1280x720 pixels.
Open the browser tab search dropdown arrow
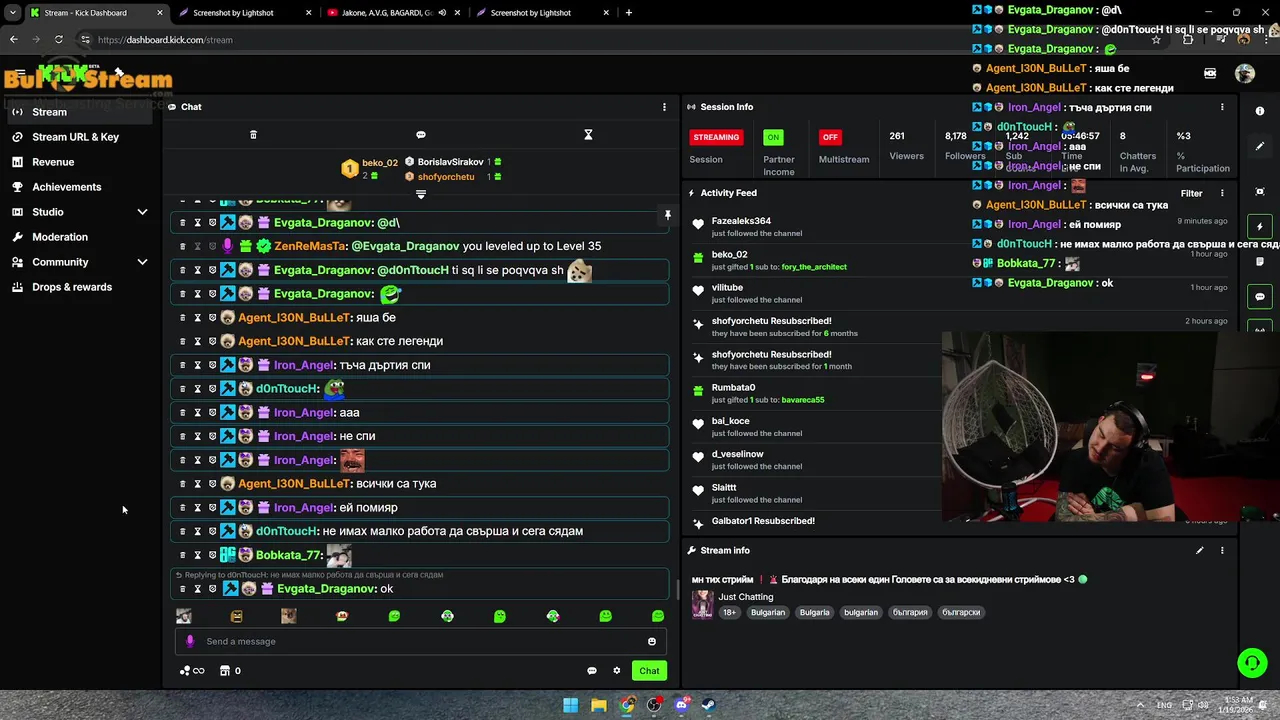click(x=12, y=13)
